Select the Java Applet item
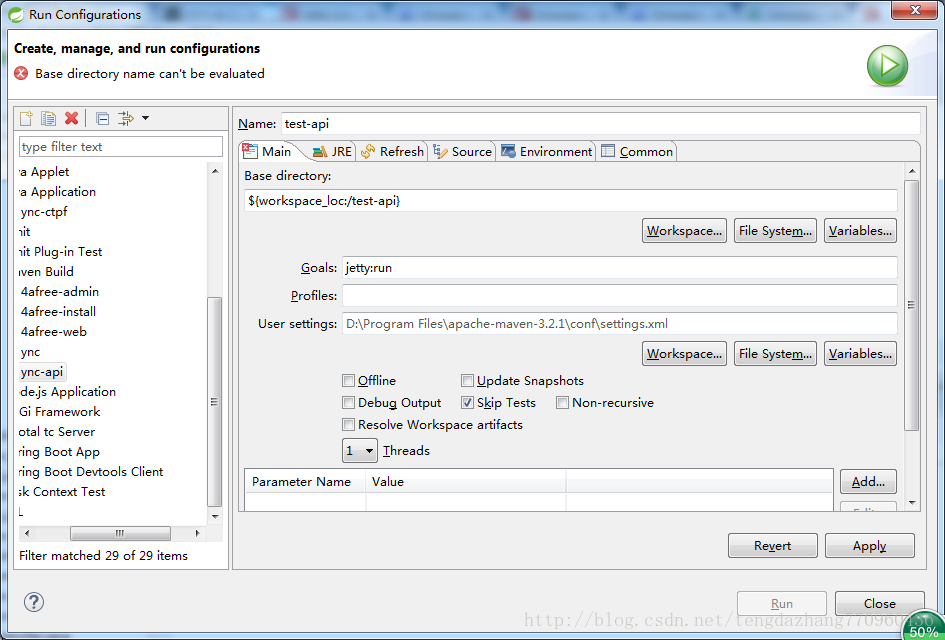945x640 pixels. (44, 172)
